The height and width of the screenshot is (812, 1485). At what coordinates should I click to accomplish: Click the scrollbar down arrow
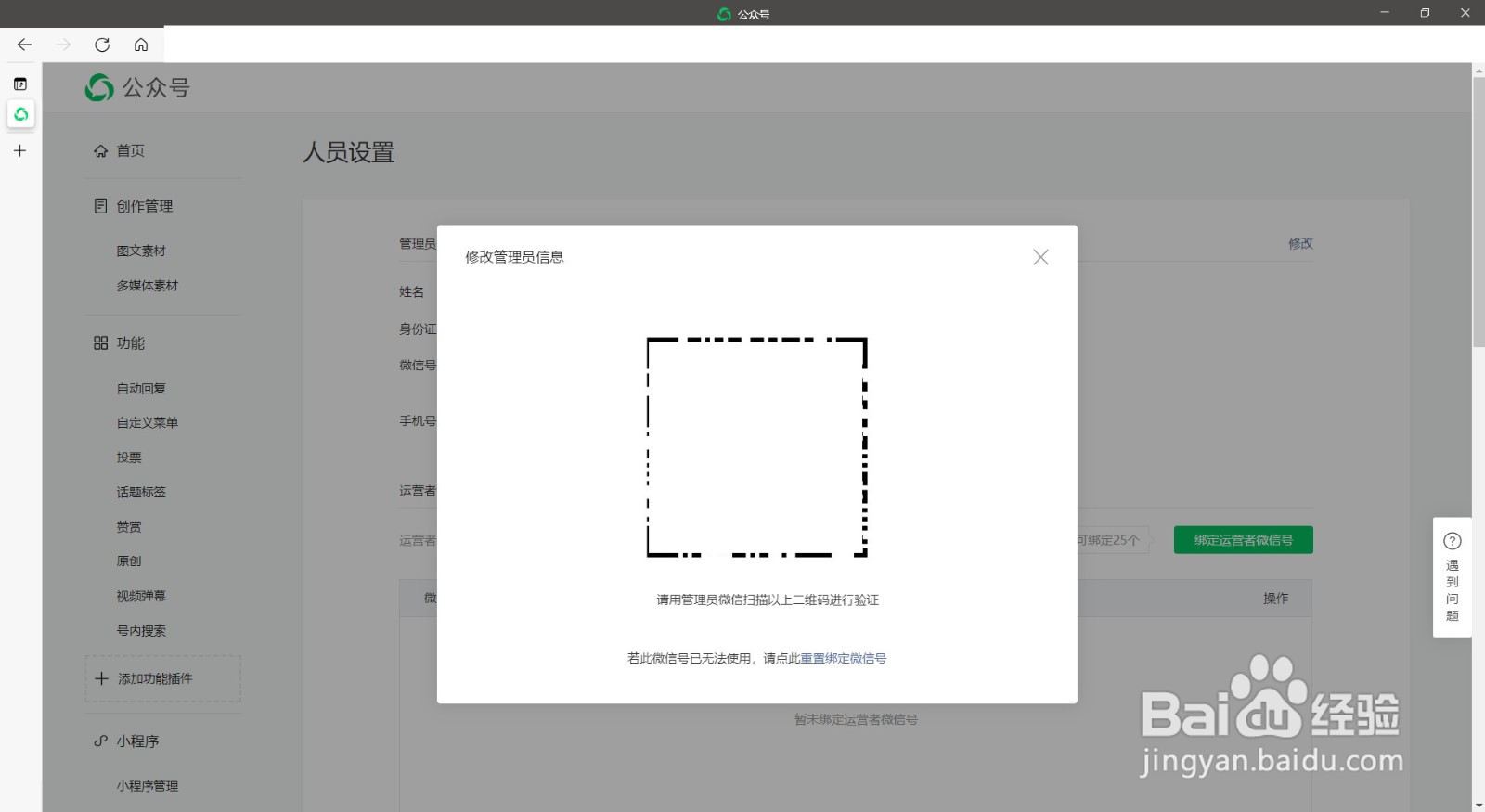click(1479, 806)
